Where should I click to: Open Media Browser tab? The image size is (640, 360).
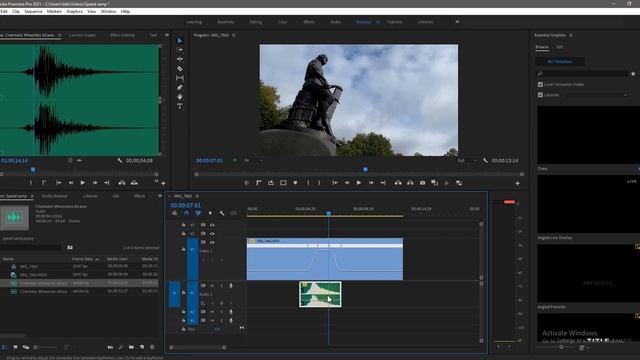pos(55,196)
